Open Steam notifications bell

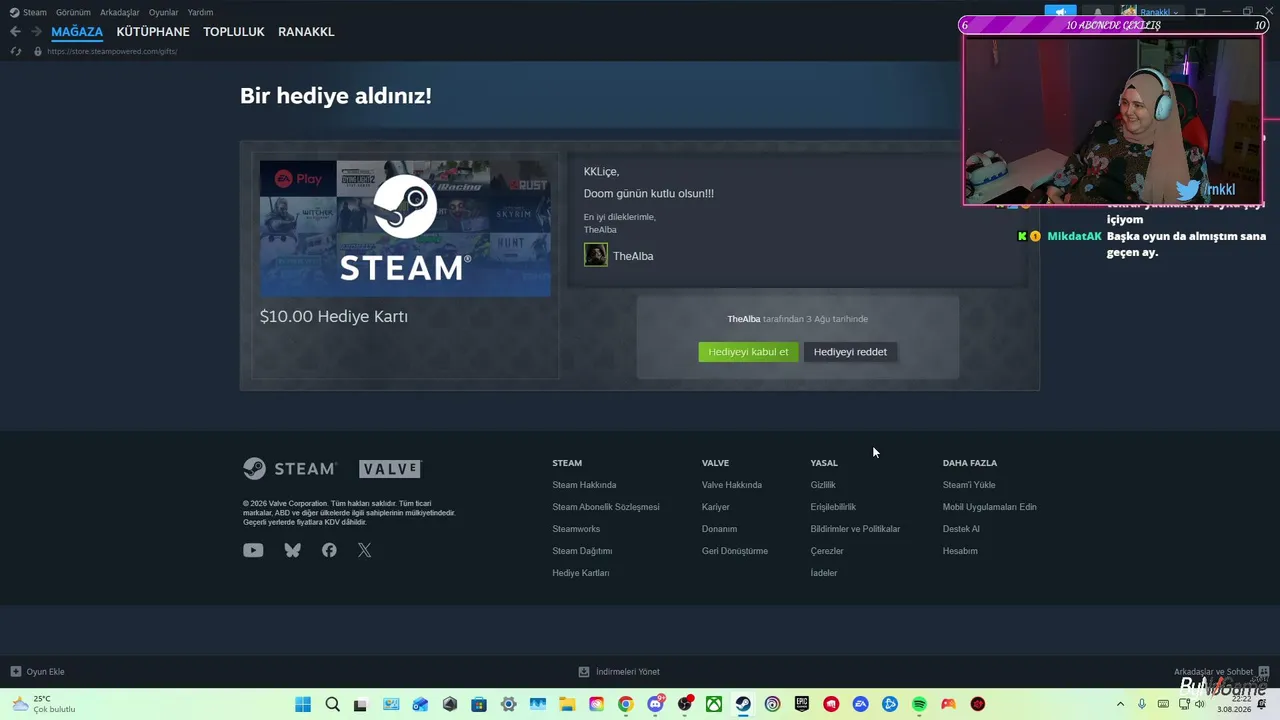click(1098, 12)
